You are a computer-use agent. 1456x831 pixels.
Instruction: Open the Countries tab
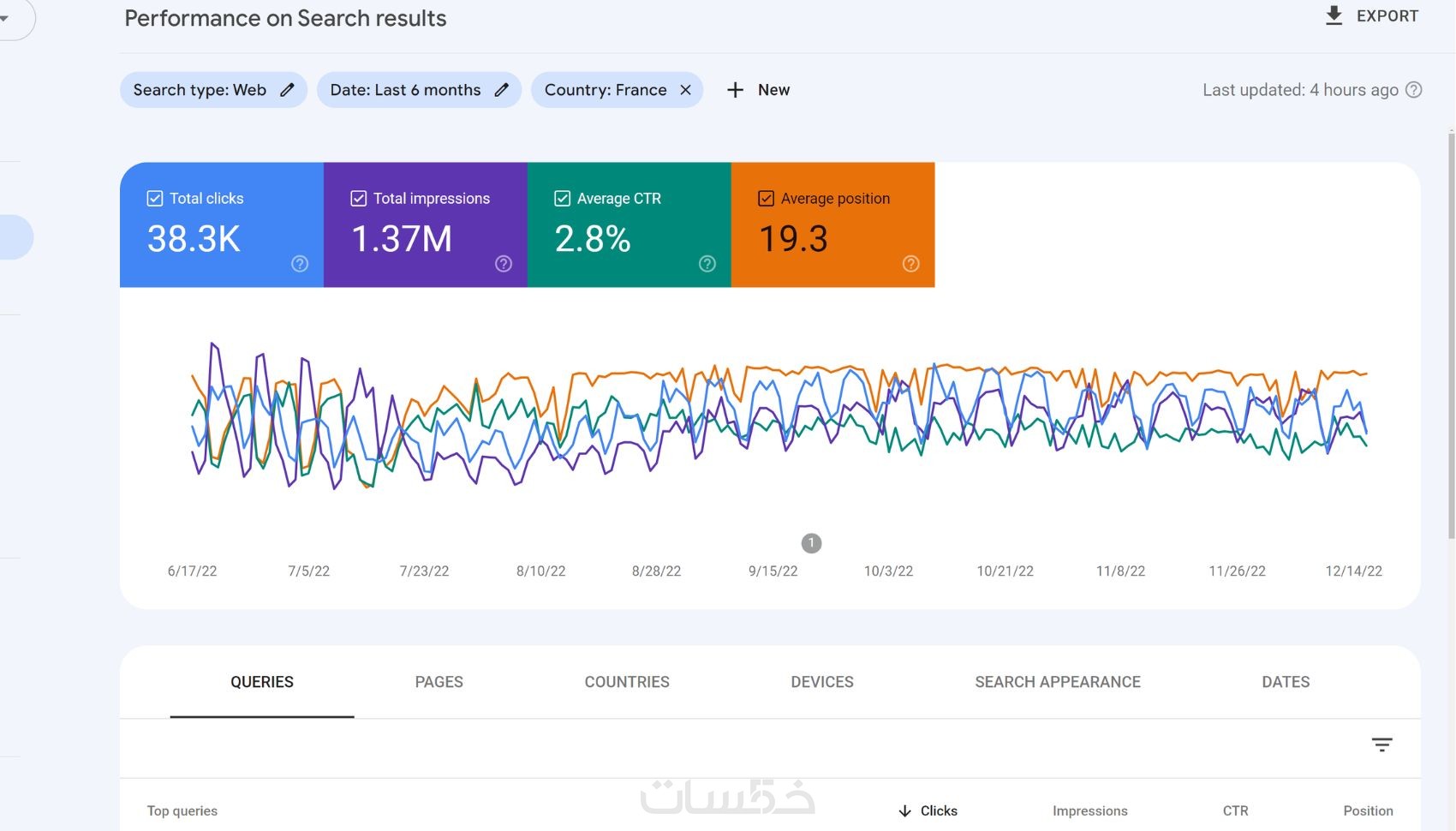pyautogui.click(x=627, y=682)
